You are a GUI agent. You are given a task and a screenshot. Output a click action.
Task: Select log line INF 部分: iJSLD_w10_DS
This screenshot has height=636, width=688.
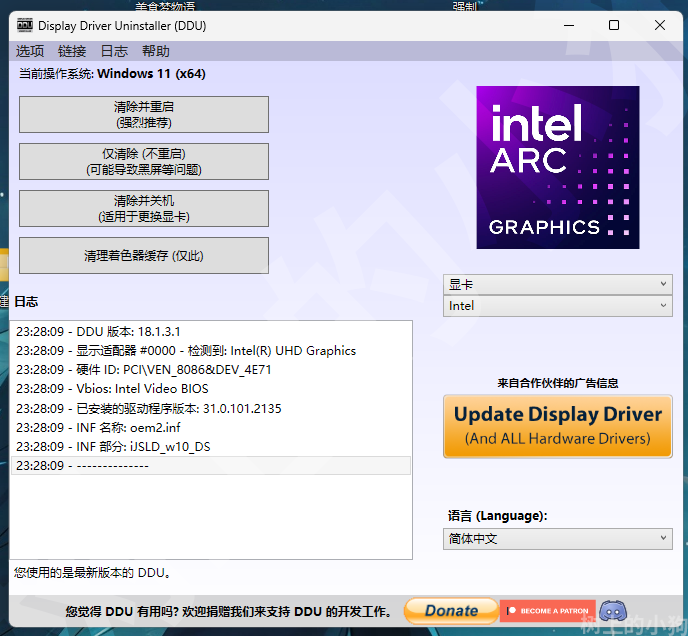point(211,446)
